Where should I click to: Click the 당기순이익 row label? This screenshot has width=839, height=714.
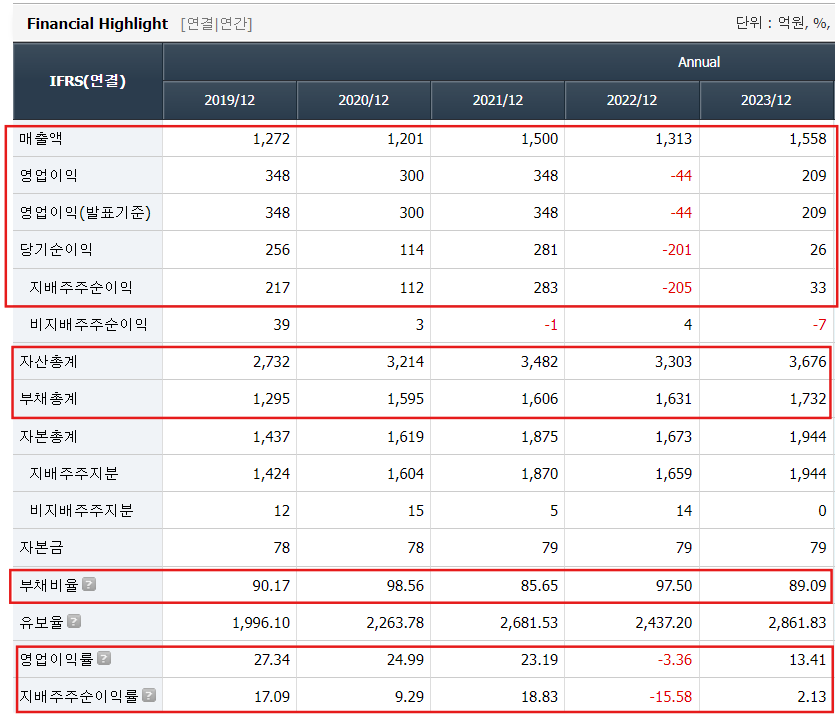pyautogui.click(x=56, y=249)
